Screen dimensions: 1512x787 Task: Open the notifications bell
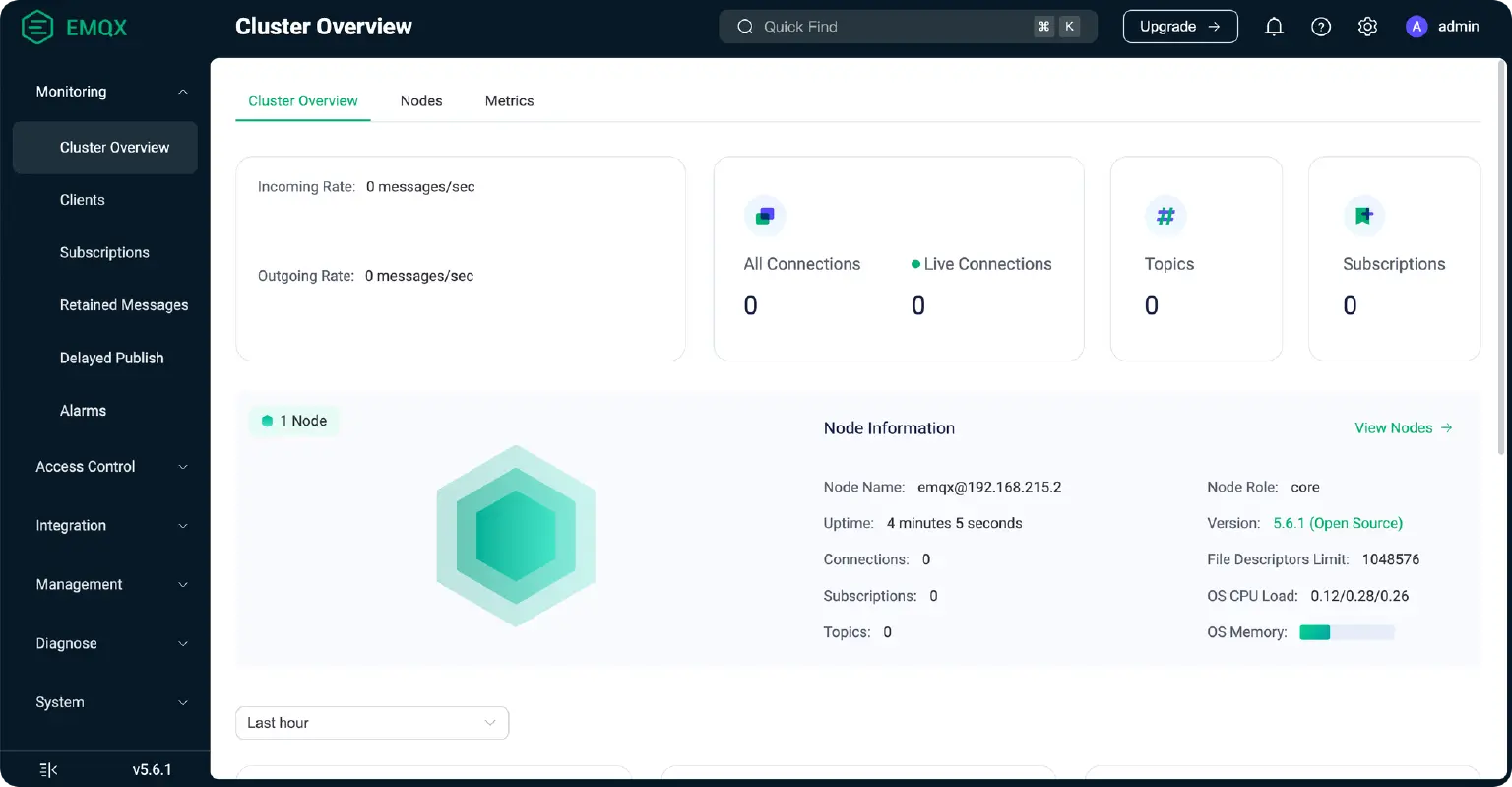click(x=1274, y=27)
